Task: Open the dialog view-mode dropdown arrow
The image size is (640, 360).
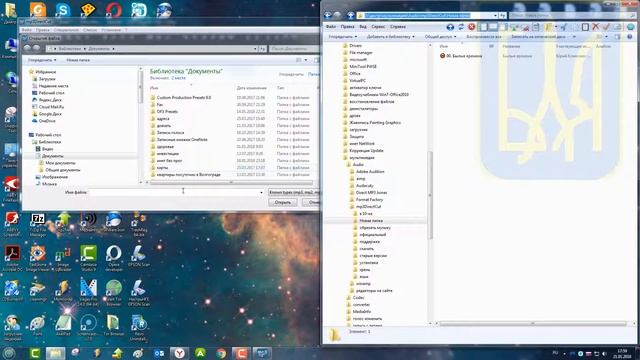Action: 306,60
